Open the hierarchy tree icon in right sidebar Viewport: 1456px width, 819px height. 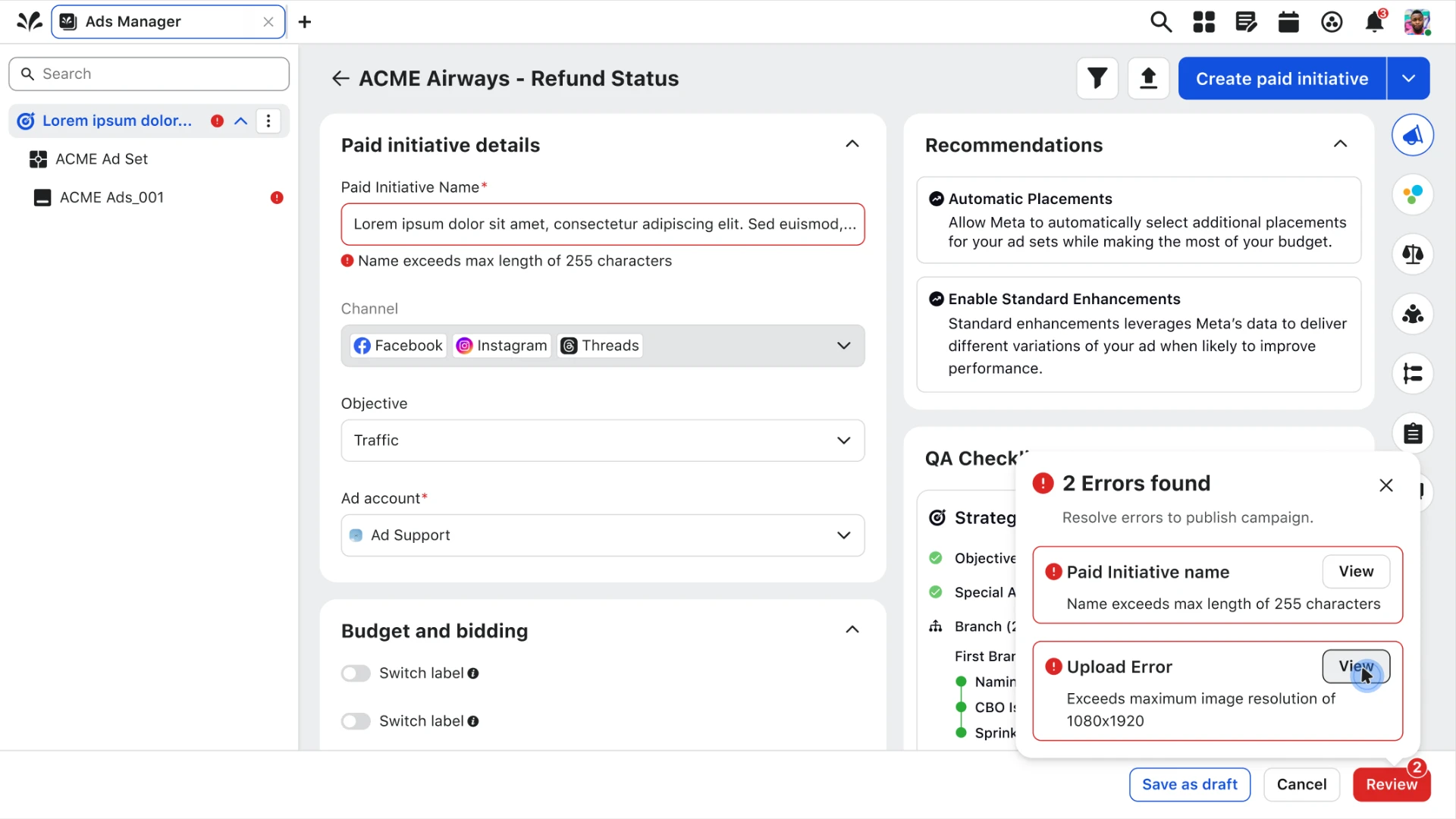click(x=1413, y=374)
